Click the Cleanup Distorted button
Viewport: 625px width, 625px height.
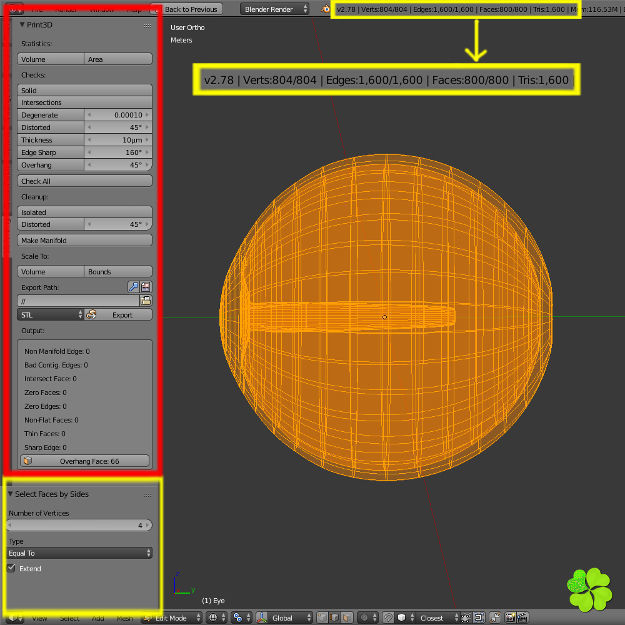click(x=51, y=224)
